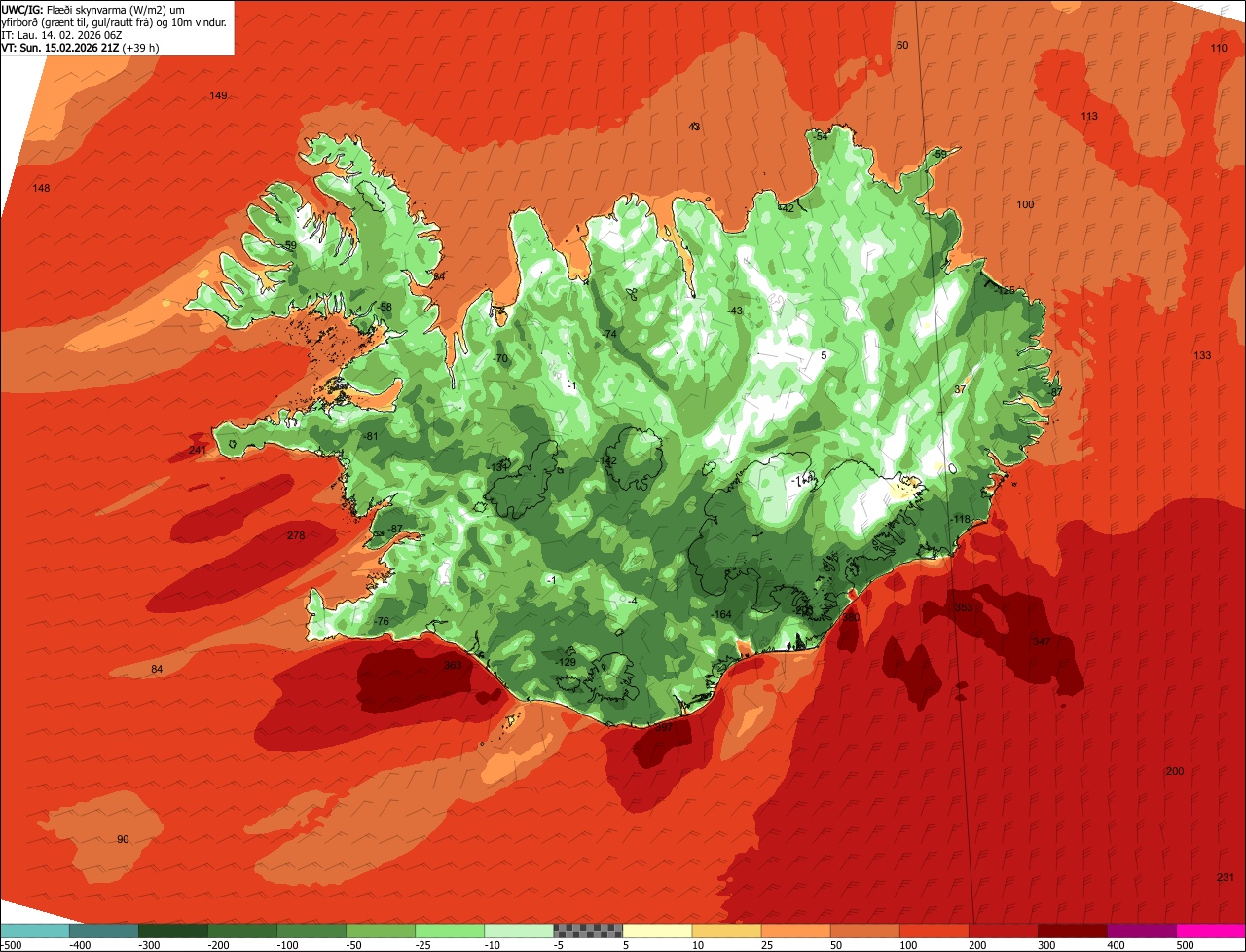Image resolution: width=1246 pixels, height=952 pixels.
Task: Click the map value 231
Action: click(1226, 878)
